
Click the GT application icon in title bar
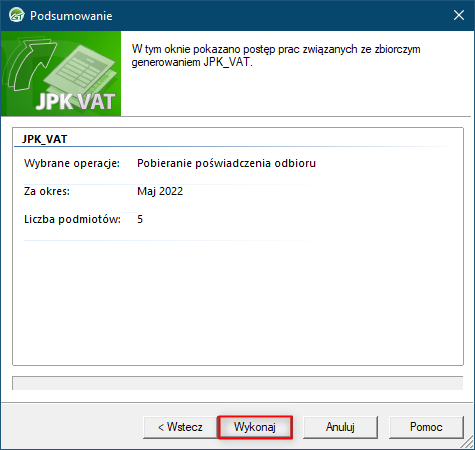17,15
